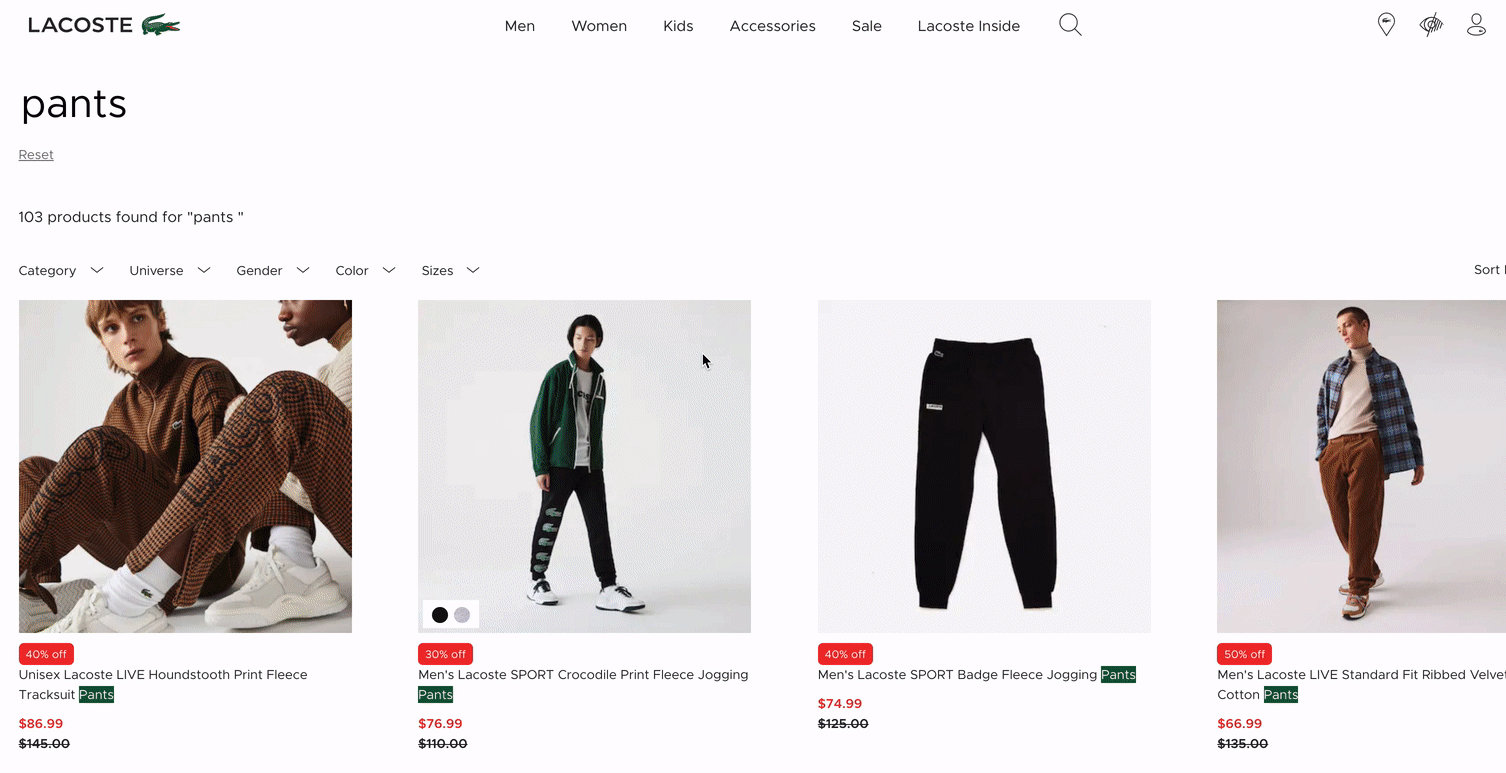Click the 50% off badge on Velvet pants
Image resolution: width=1506 pixels, height=773 pixels.
[1244, 654]
